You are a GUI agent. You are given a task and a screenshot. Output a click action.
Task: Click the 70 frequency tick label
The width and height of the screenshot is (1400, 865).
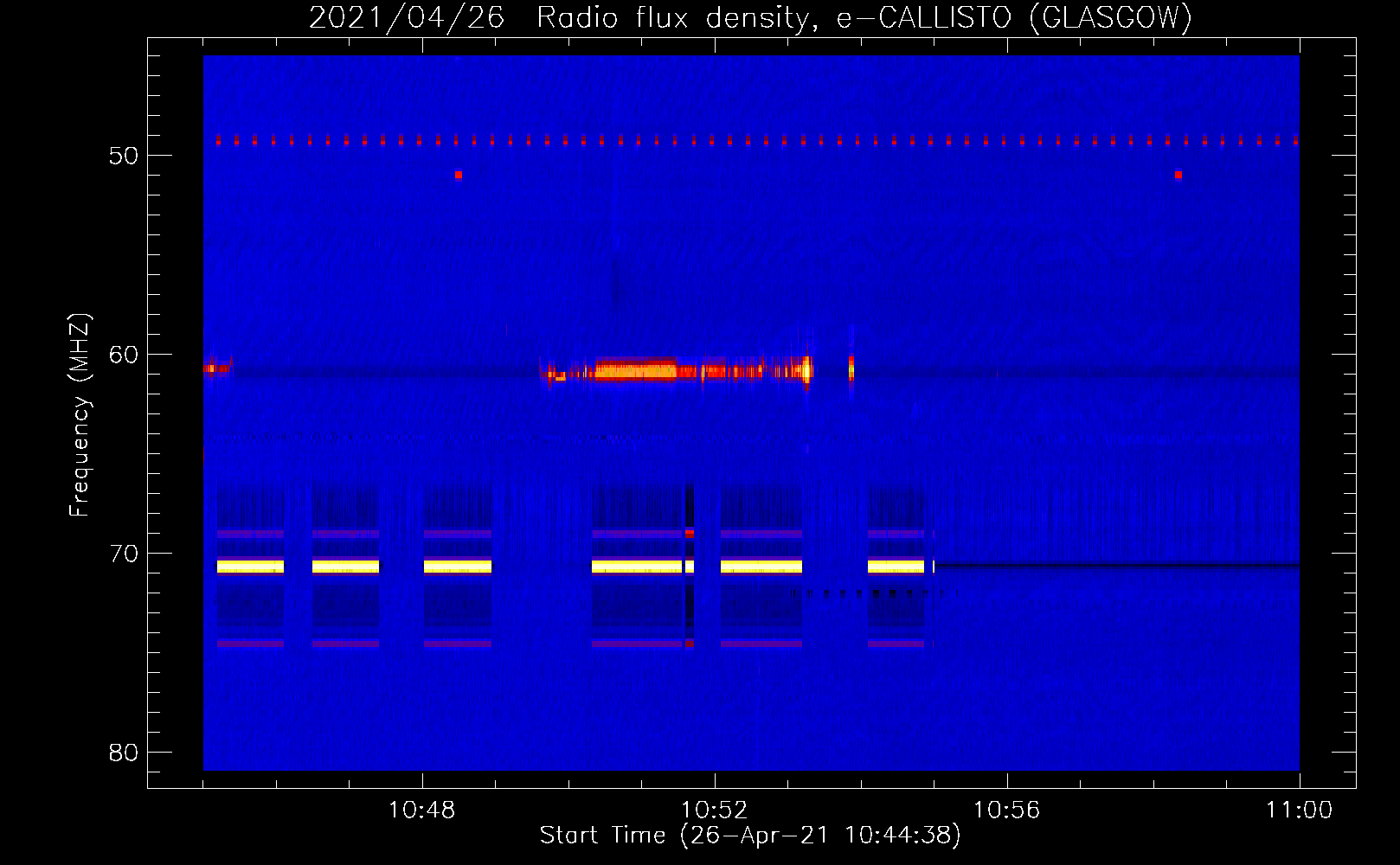click(x=124, y=554)
